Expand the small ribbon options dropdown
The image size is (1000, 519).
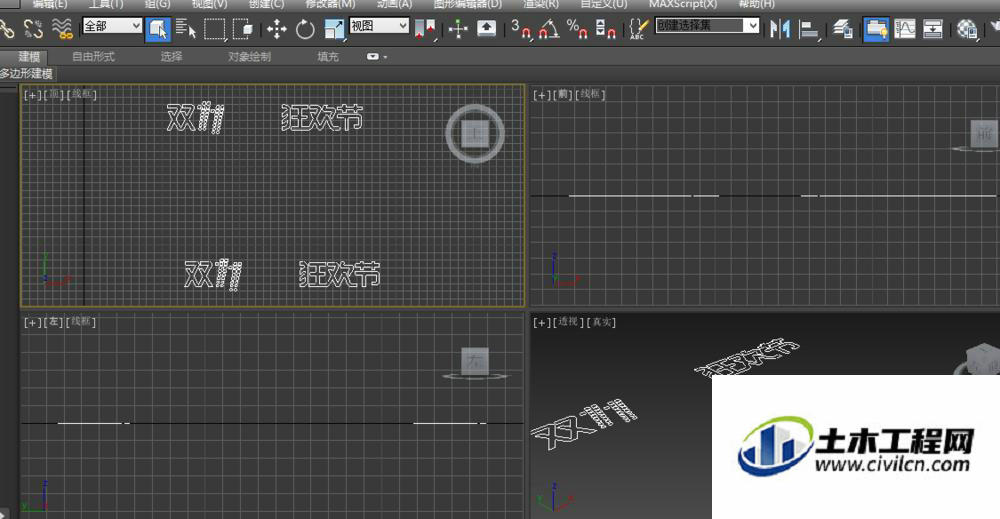tap(376, 57)
